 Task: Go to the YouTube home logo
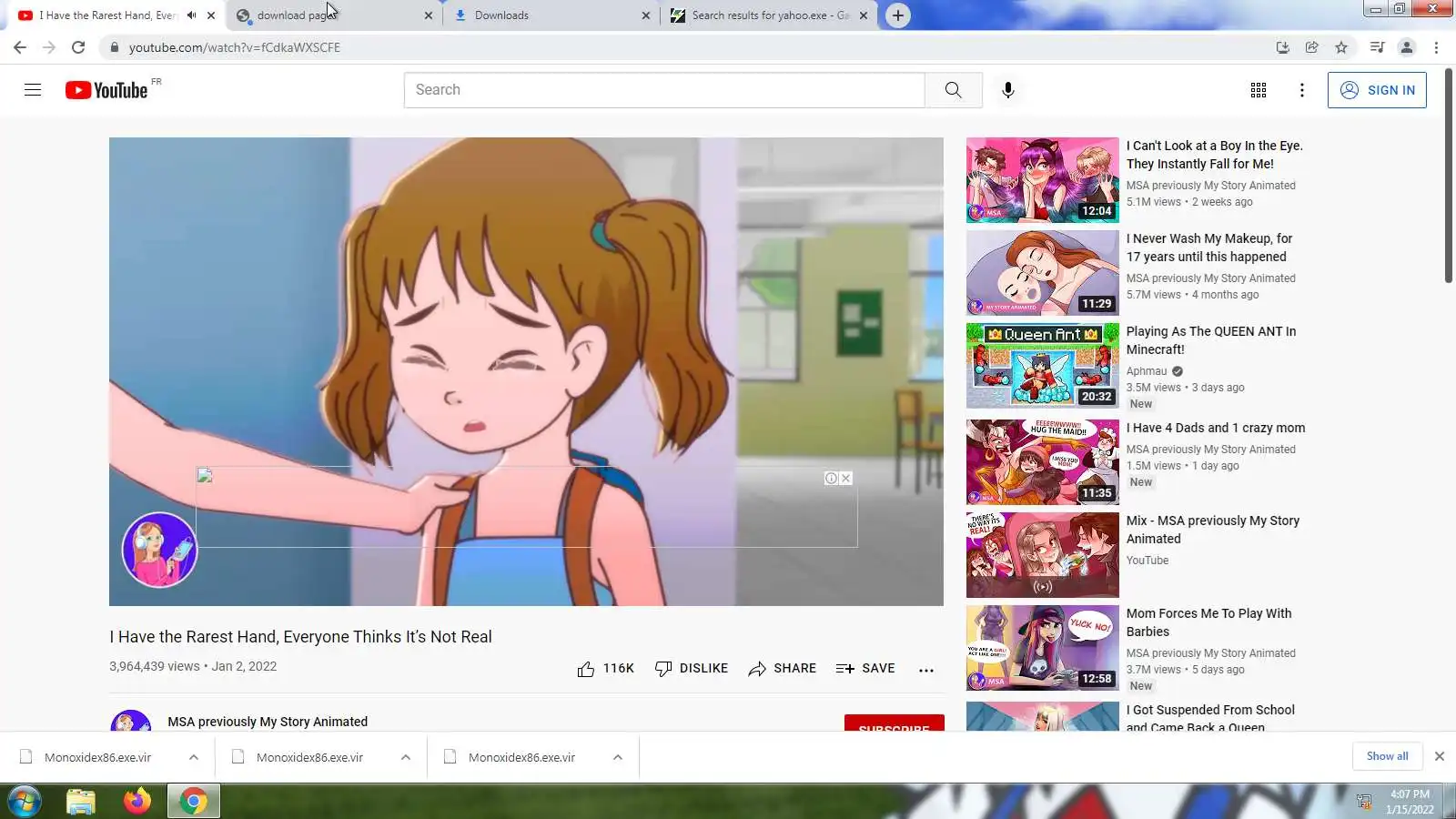(x=106, y=90)
